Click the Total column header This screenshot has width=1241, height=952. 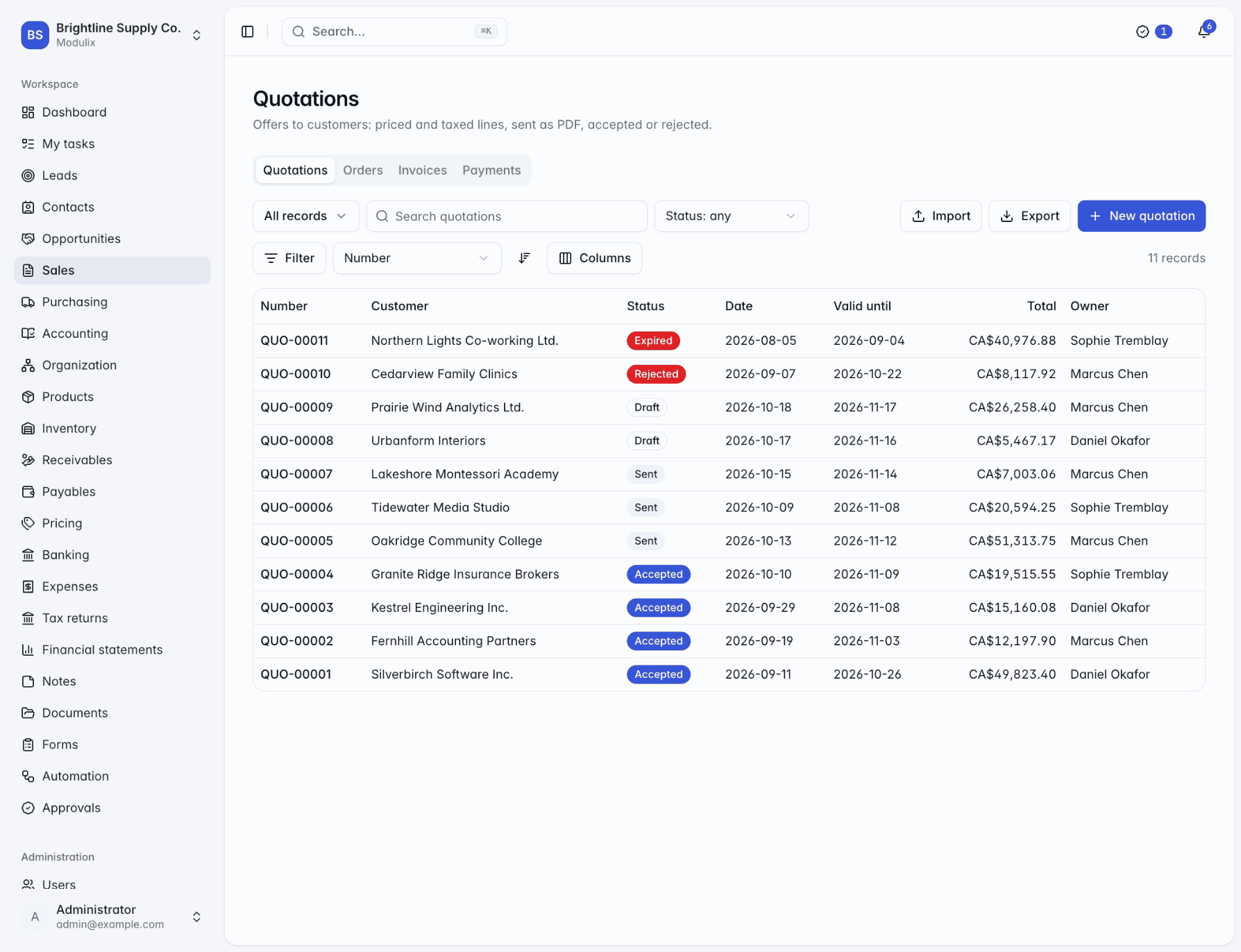pyautogui.click(x=1041, y=306)
